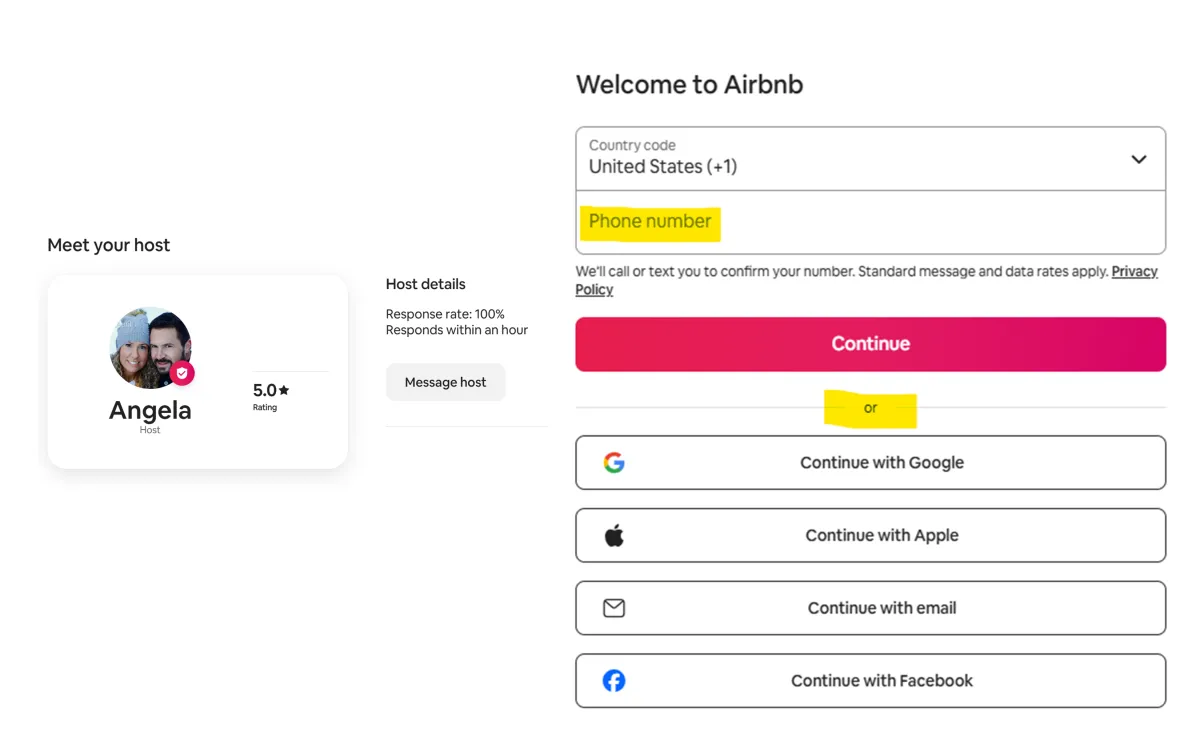Choose Continue with Google text
Viewport: 1200px width, 746px height.
881,463
